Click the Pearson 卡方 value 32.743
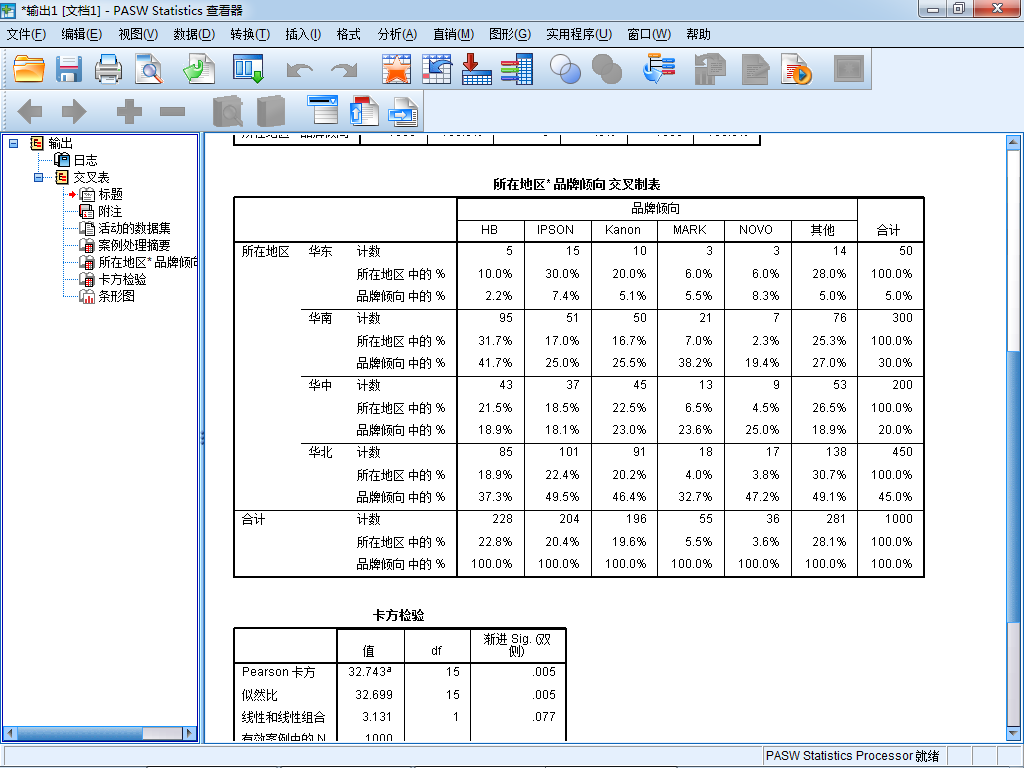 (370, 671)
